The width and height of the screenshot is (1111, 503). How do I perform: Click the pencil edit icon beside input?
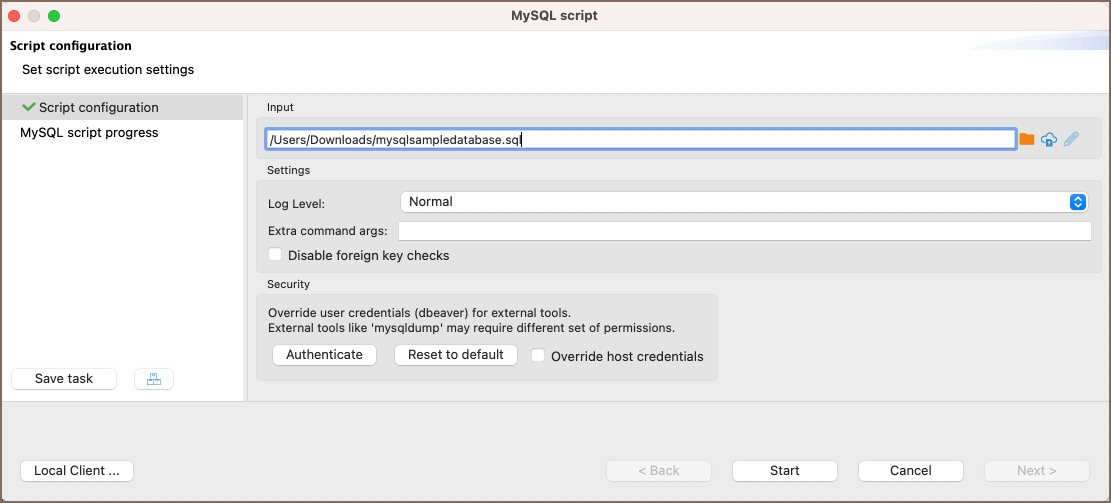(x=1071, y=140)
